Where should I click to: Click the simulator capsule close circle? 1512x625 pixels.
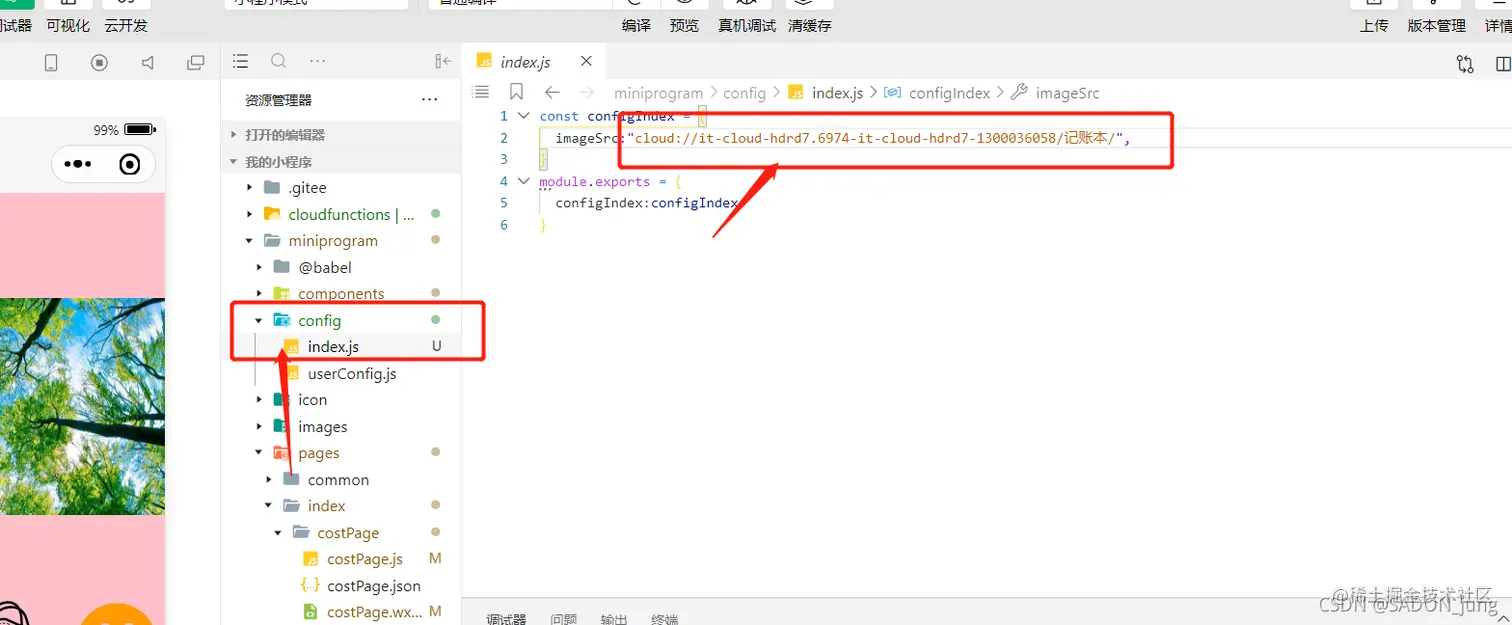(x=130, y=165)
